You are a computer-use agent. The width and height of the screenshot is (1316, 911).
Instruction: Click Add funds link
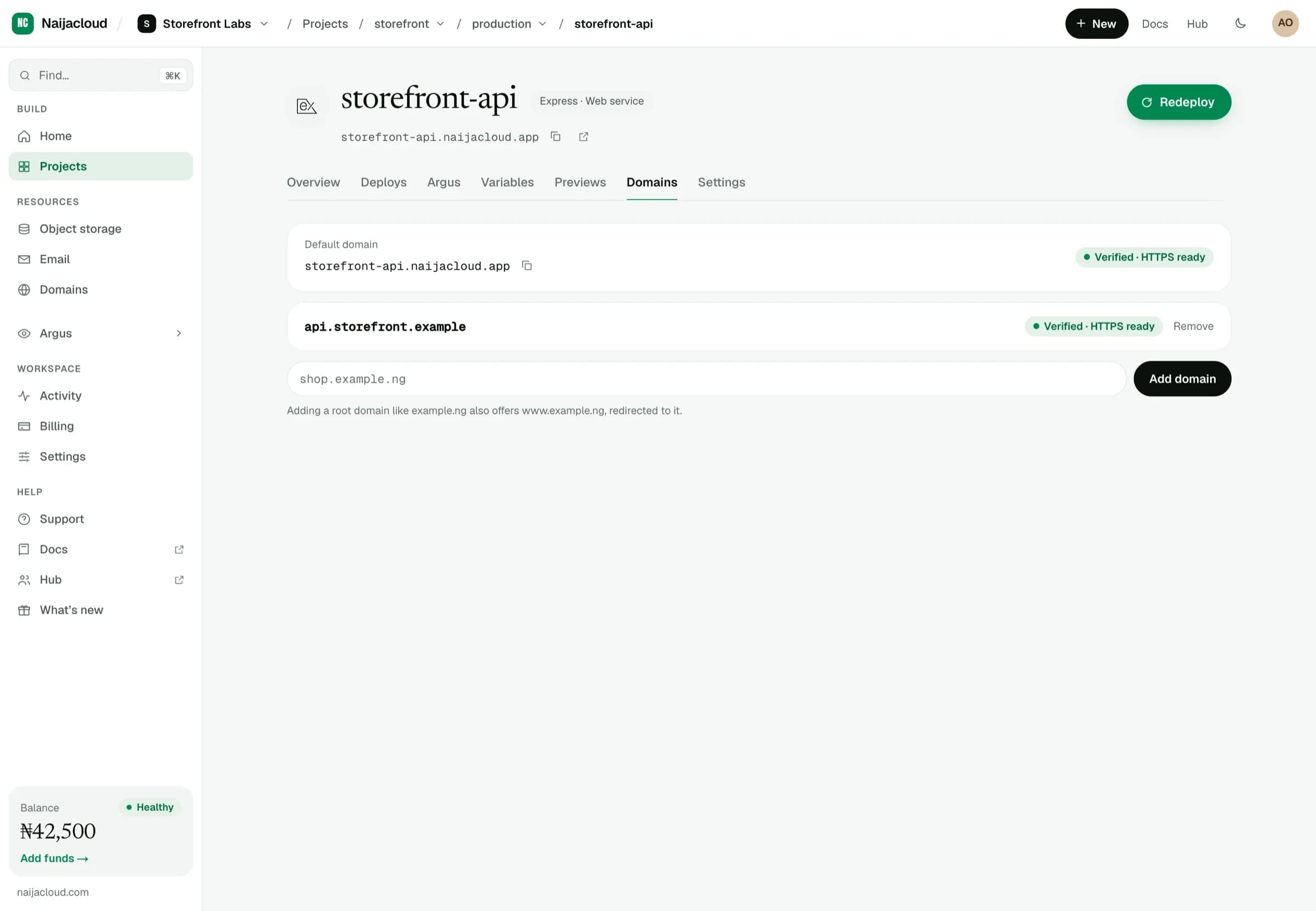coord(54,858)
